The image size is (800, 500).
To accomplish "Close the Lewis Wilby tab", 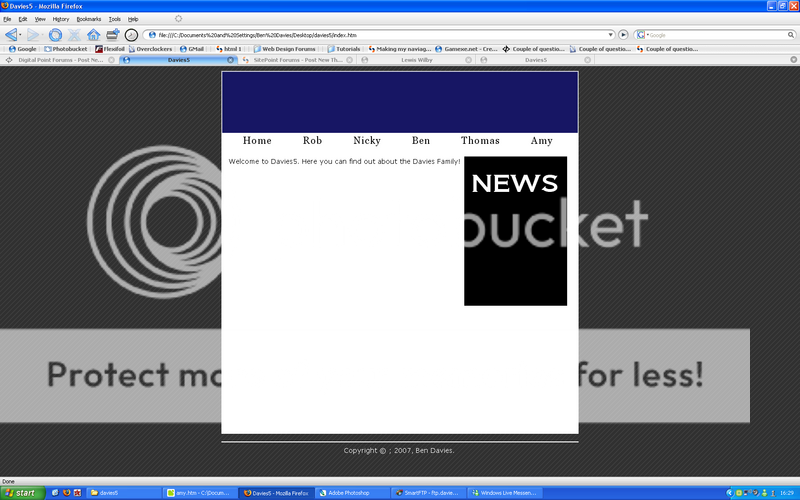I will [x=468, y=60].
